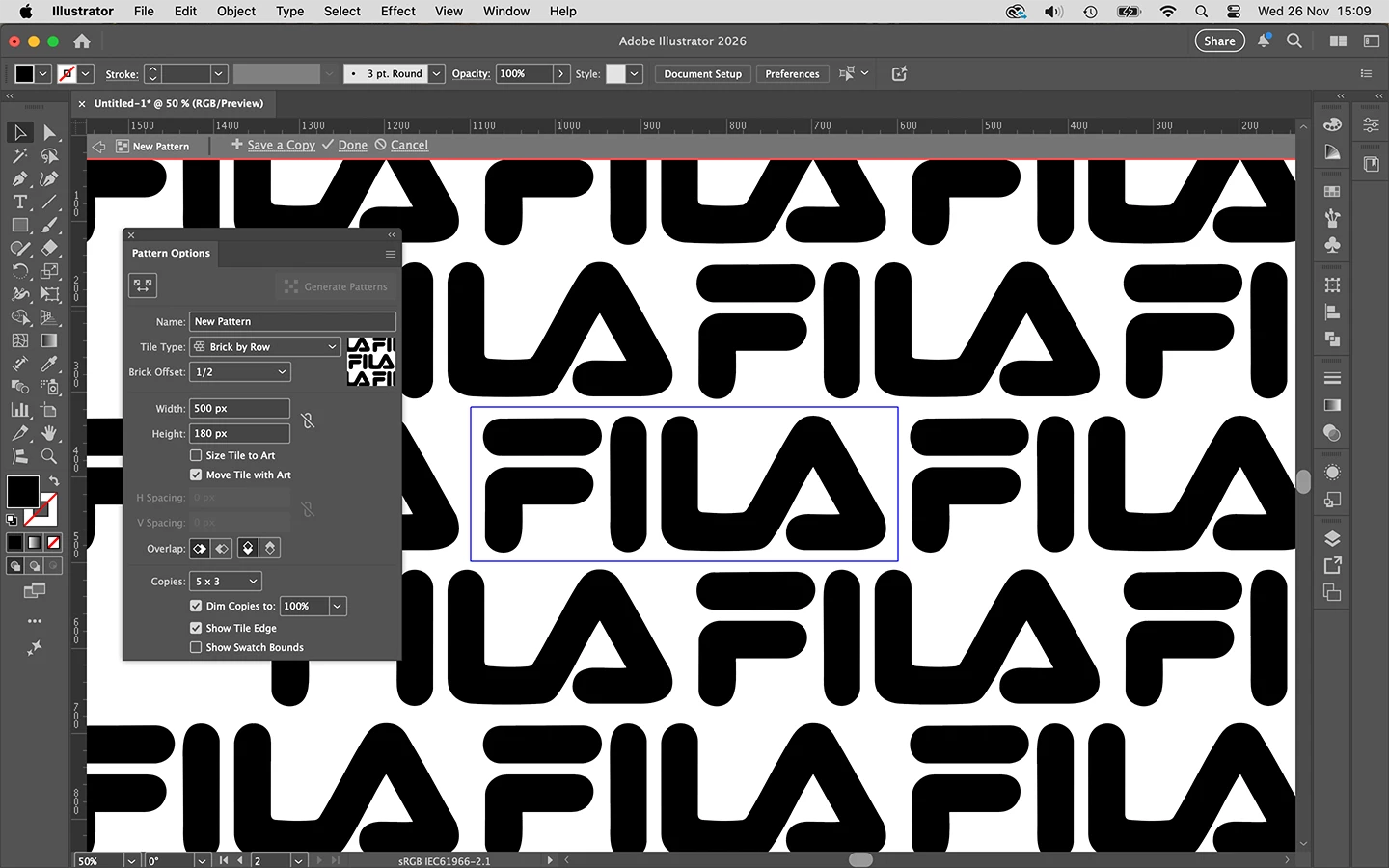Open the Style dropdown arrow
This screenshot has width=1389, height=868.
click(635, 73)
